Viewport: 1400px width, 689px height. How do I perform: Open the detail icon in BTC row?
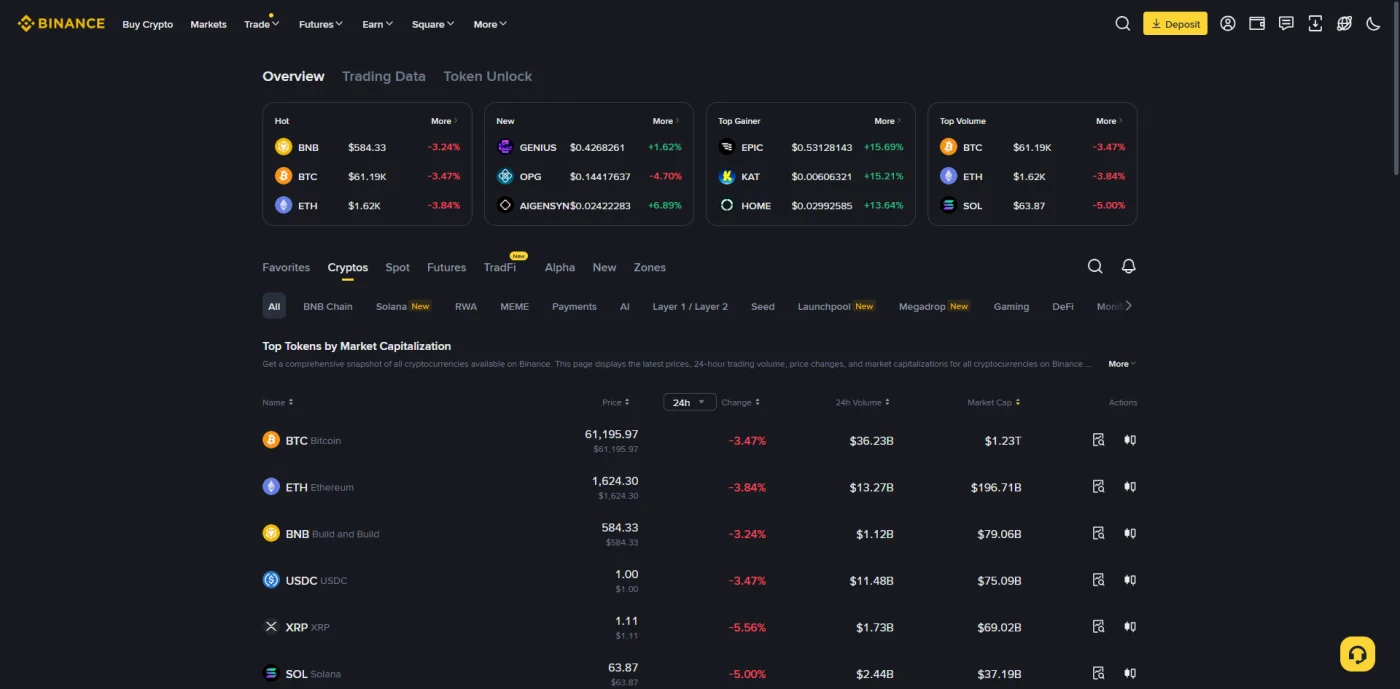[x=1098, y=440]
